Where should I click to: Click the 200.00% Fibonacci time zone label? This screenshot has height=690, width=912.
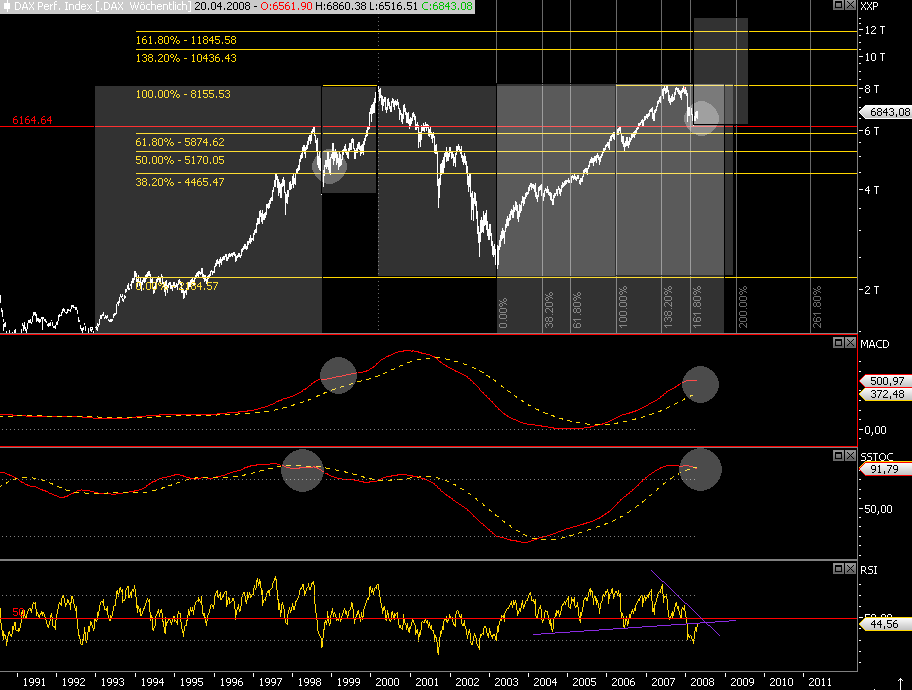click(x=743, y=307)
